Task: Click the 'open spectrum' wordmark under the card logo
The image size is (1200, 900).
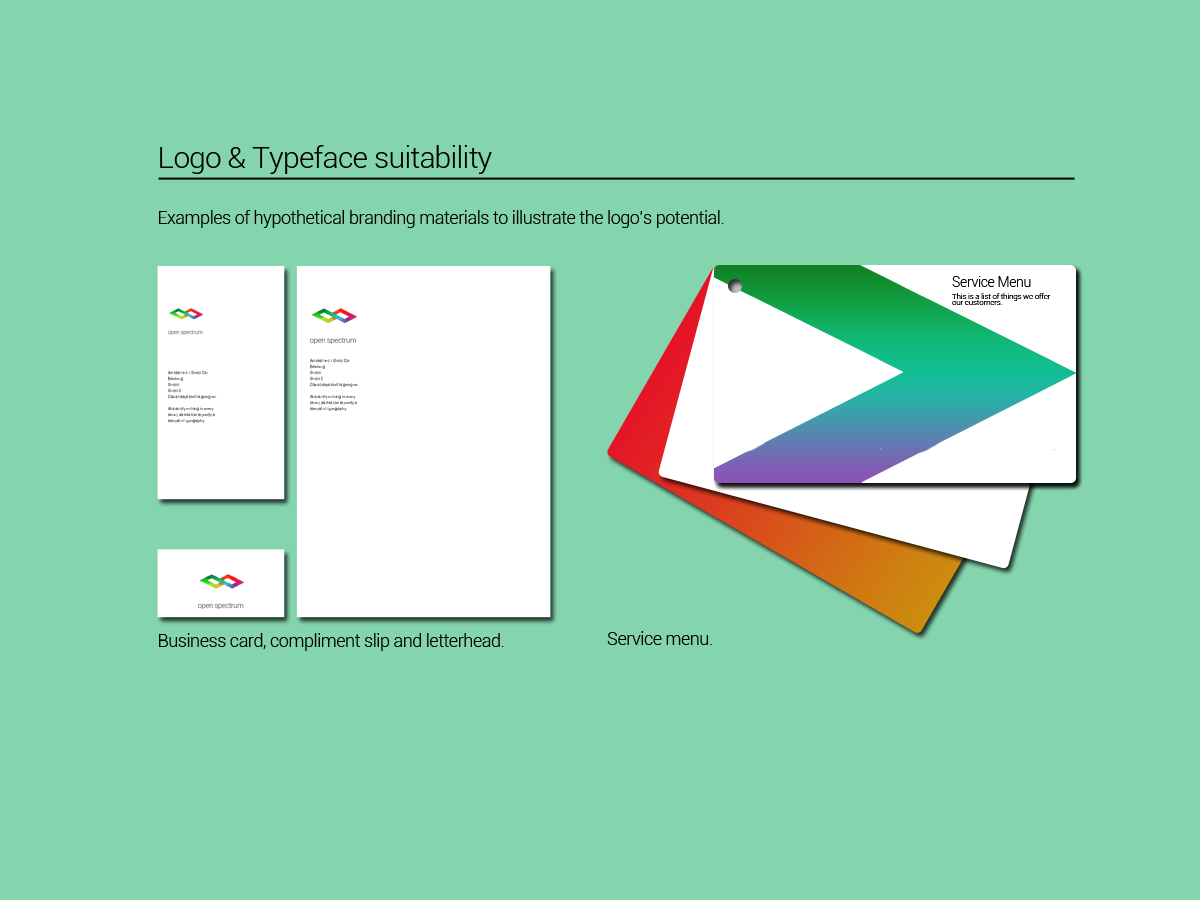Action: tap(219, 603)
